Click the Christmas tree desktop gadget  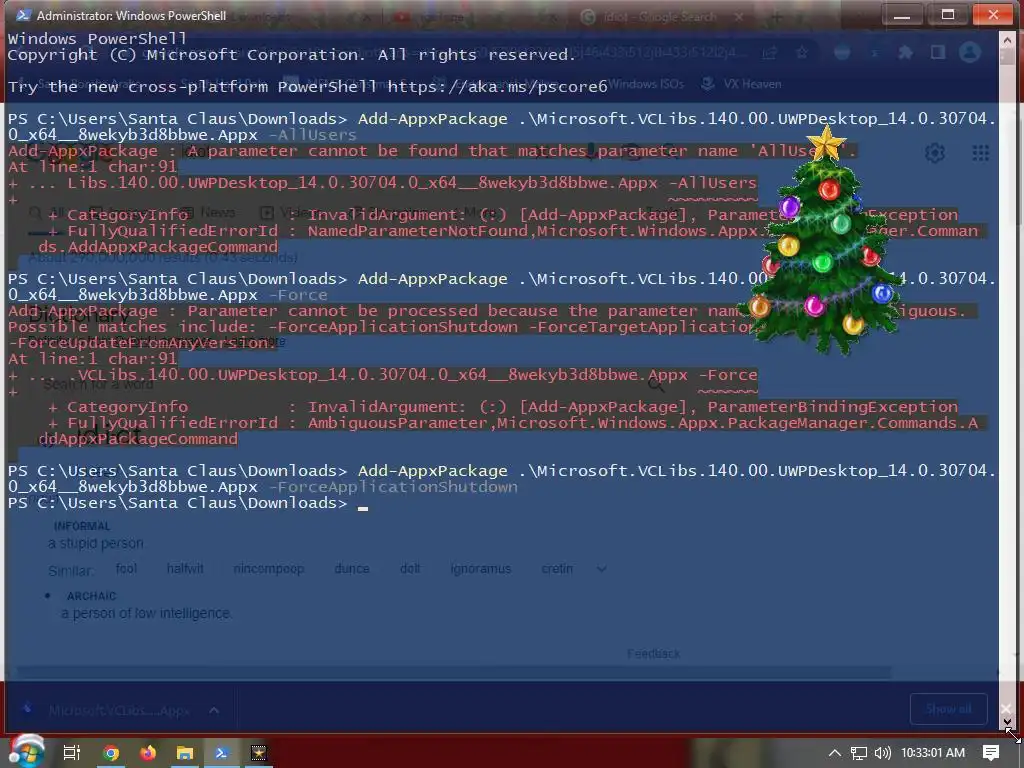(826, 243)
